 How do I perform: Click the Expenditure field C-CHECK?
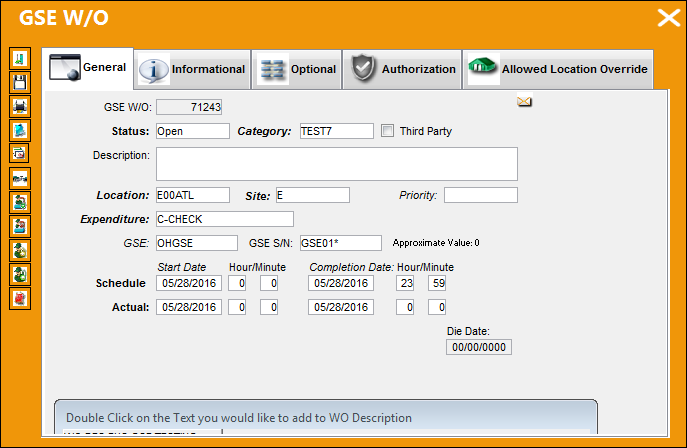click(225, 219)
